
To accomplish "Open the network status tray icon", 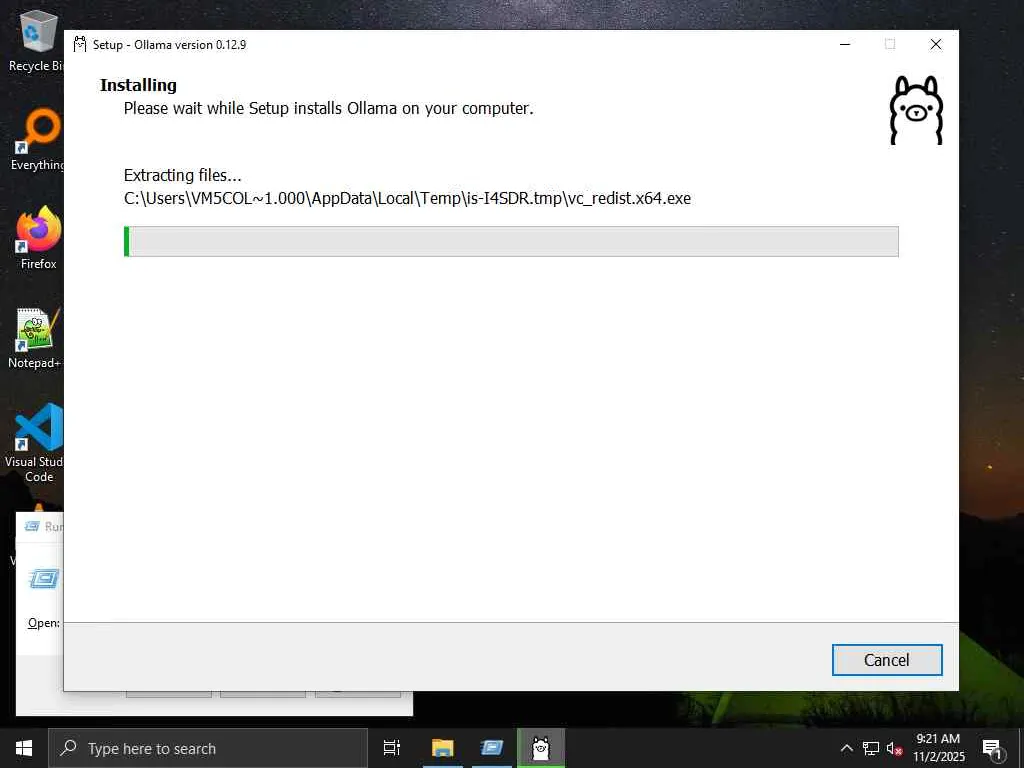I will click(x=871, y=748).
